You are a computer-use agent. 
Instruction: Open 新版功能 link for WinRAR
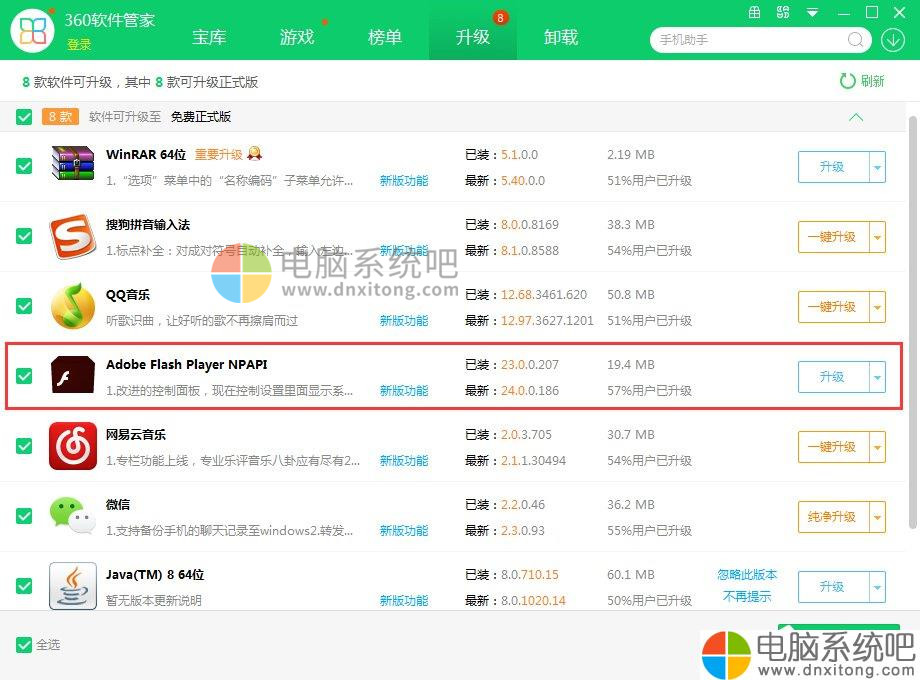(404, 181)
